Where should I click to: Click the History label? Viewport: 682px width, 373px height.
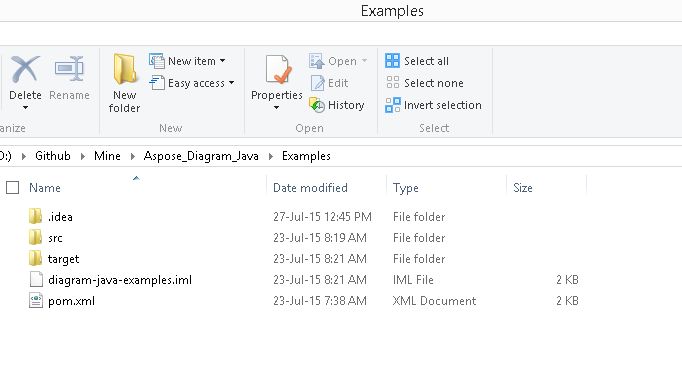(x=346, y=105)
